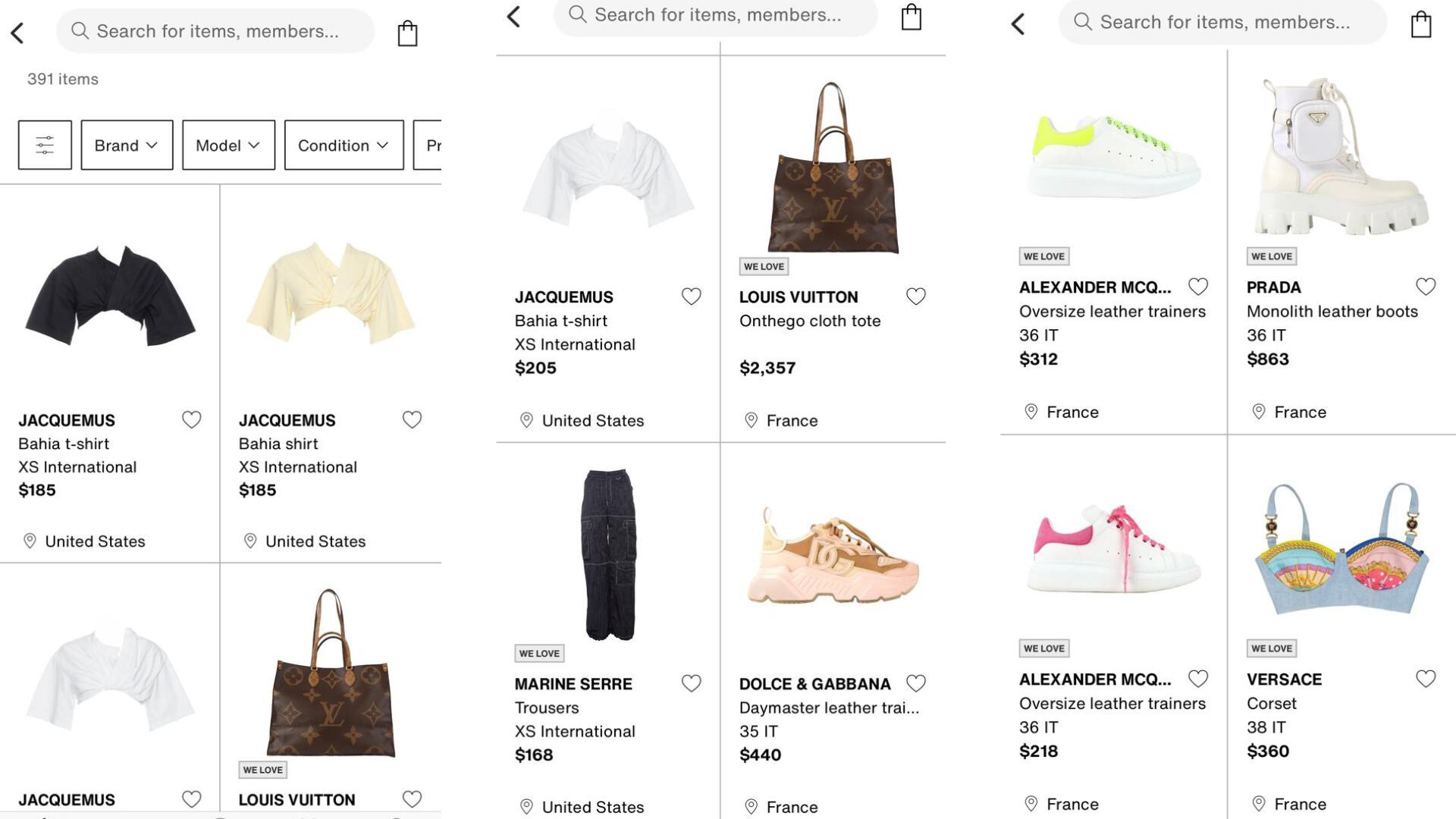The height and width of the screenshot is (819, 1456).
Task: Tap back arrow in the middle panel
Action: click(x=513, y=17)
